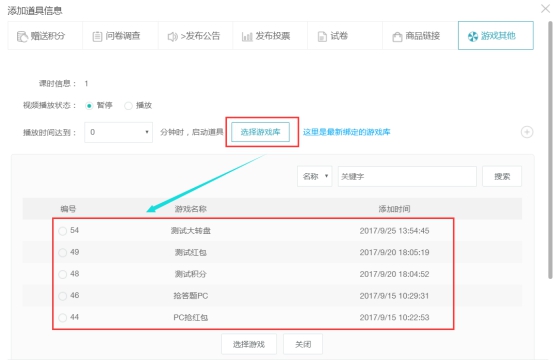Click the game name 测试大转盘
Viewport: 554px width, 360px height.
[190, 231]
